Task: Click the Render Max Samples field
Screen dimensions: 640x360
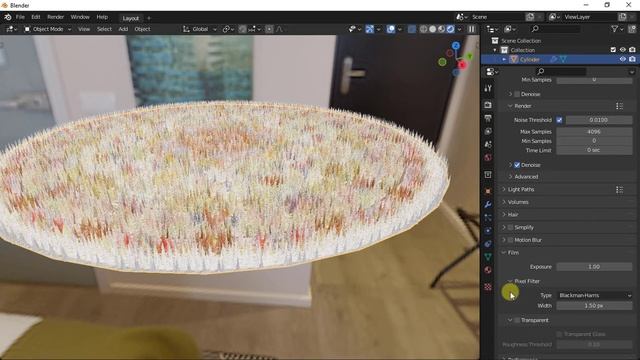Action: coord(595,132)
